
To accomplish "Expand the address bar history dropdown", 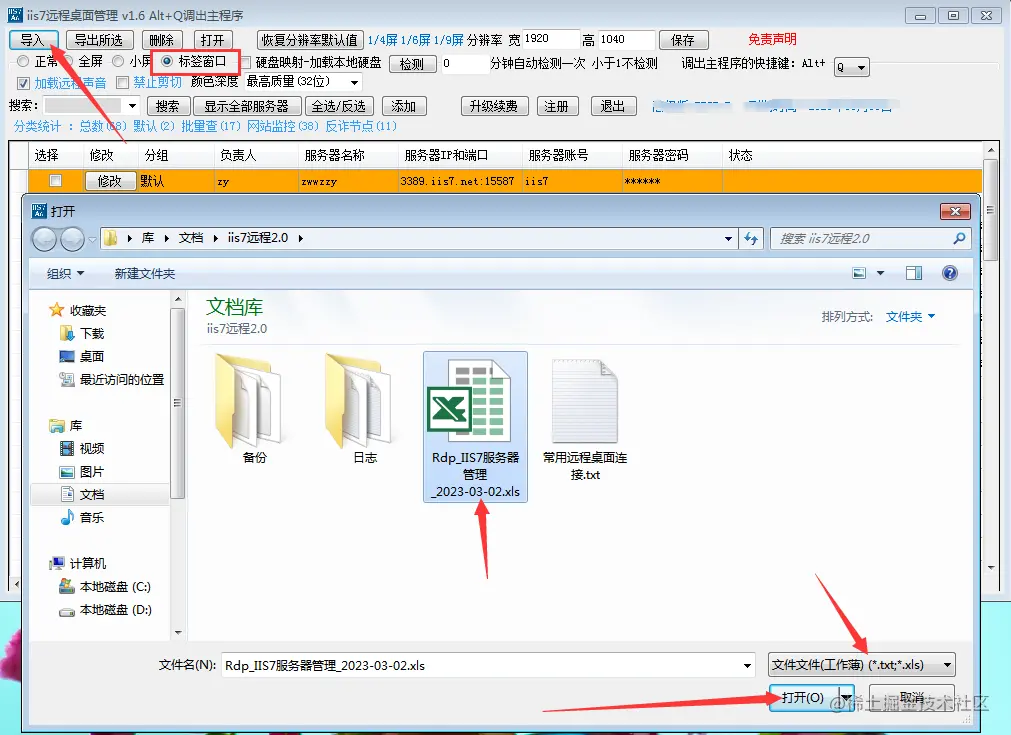I will pos(728,239).
